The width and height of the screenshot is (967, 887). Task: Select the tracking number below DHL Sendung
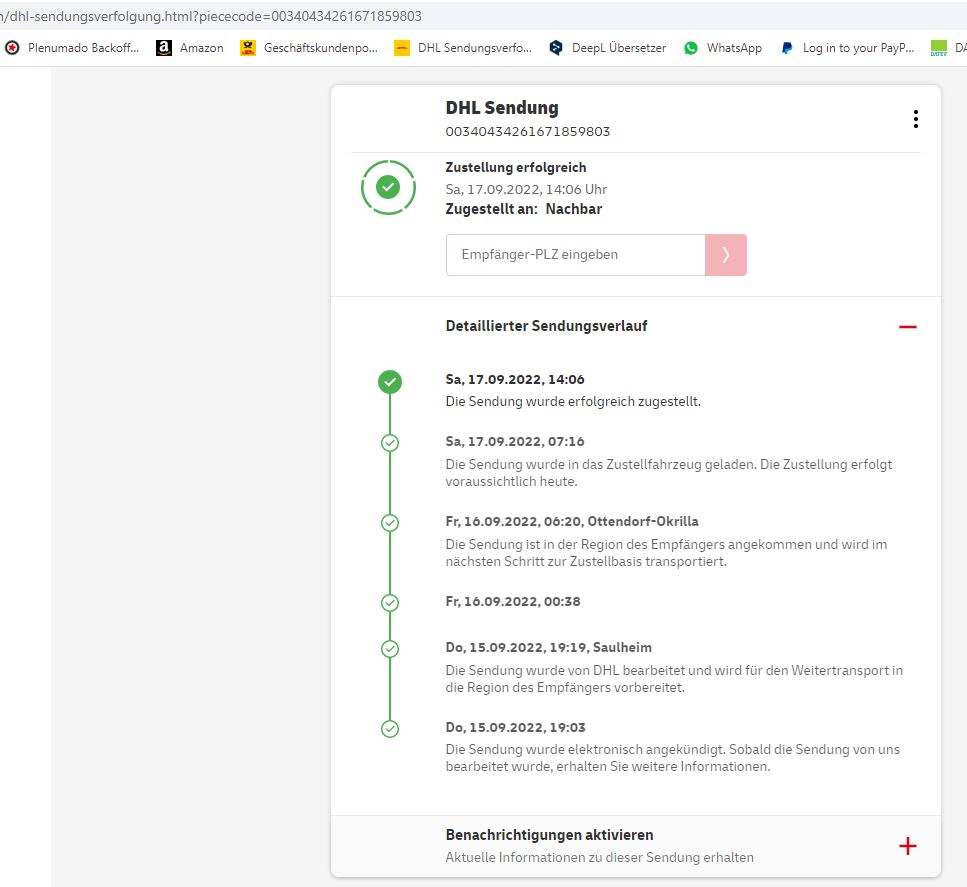[x=528, y=131]
